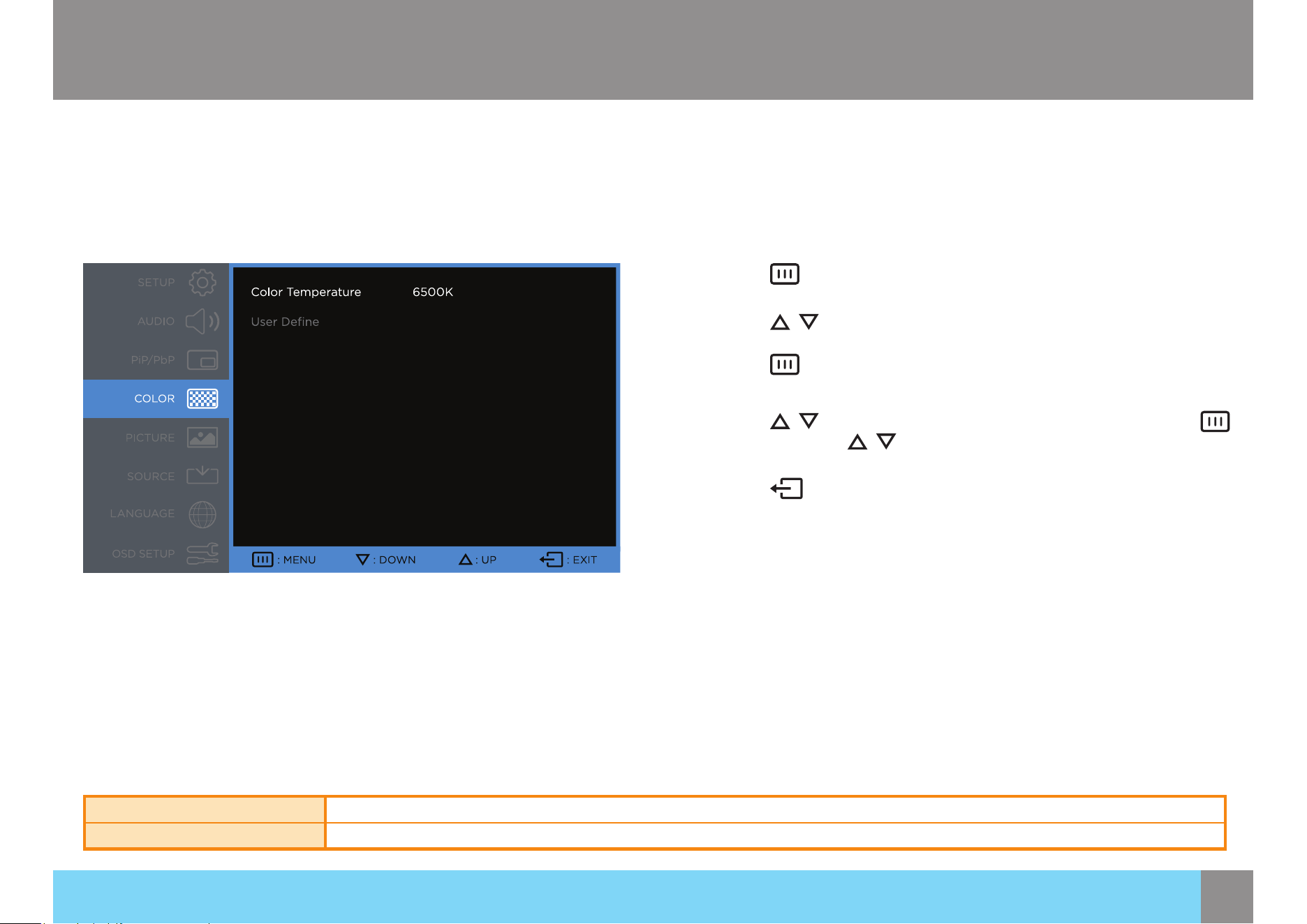This screenshot has width=1307, height=924.
Task: Select the LANGUAGE menu item
Action: click(x=156, y=514)
